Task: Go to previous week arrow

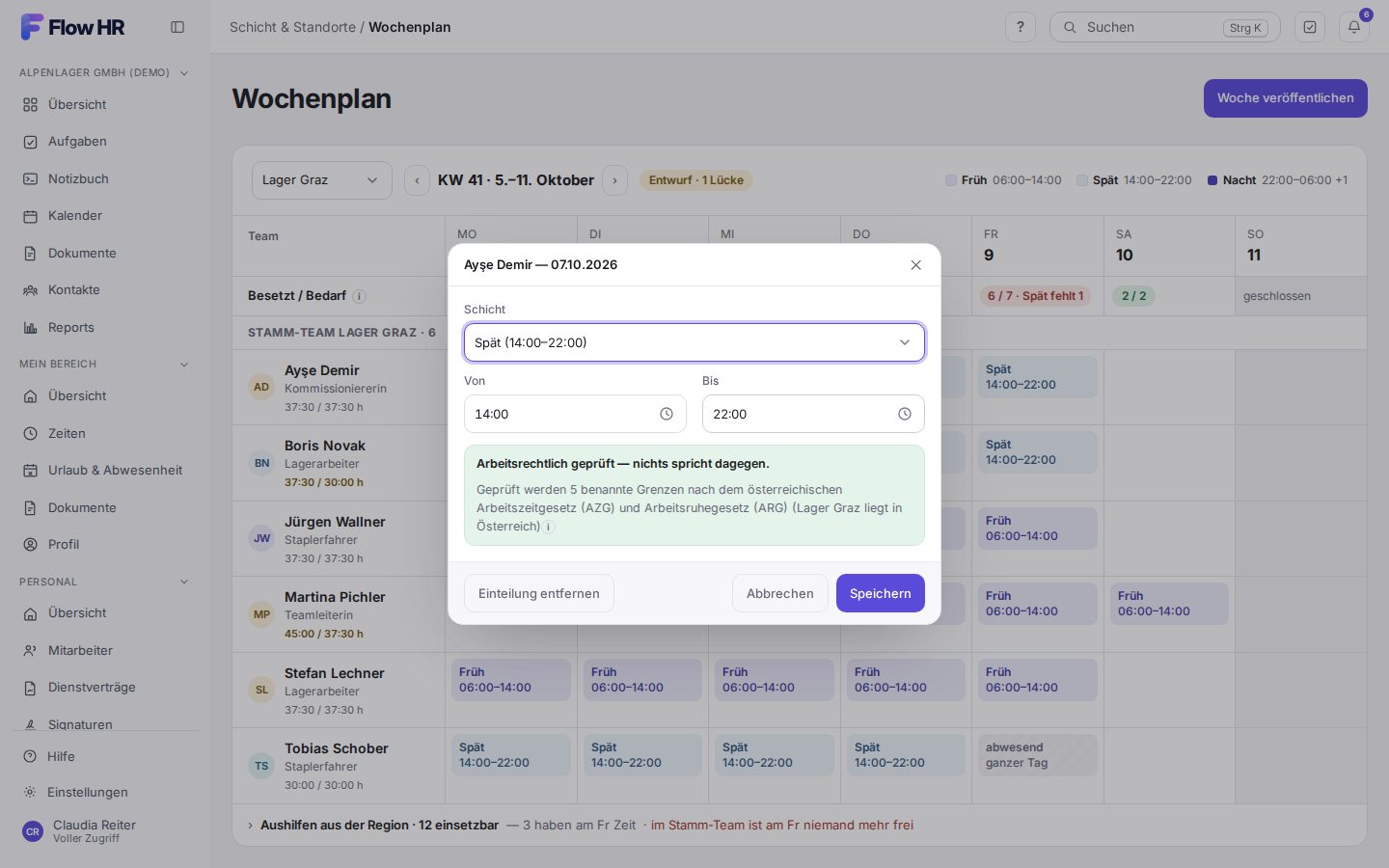Action: [x=417, y=180]
